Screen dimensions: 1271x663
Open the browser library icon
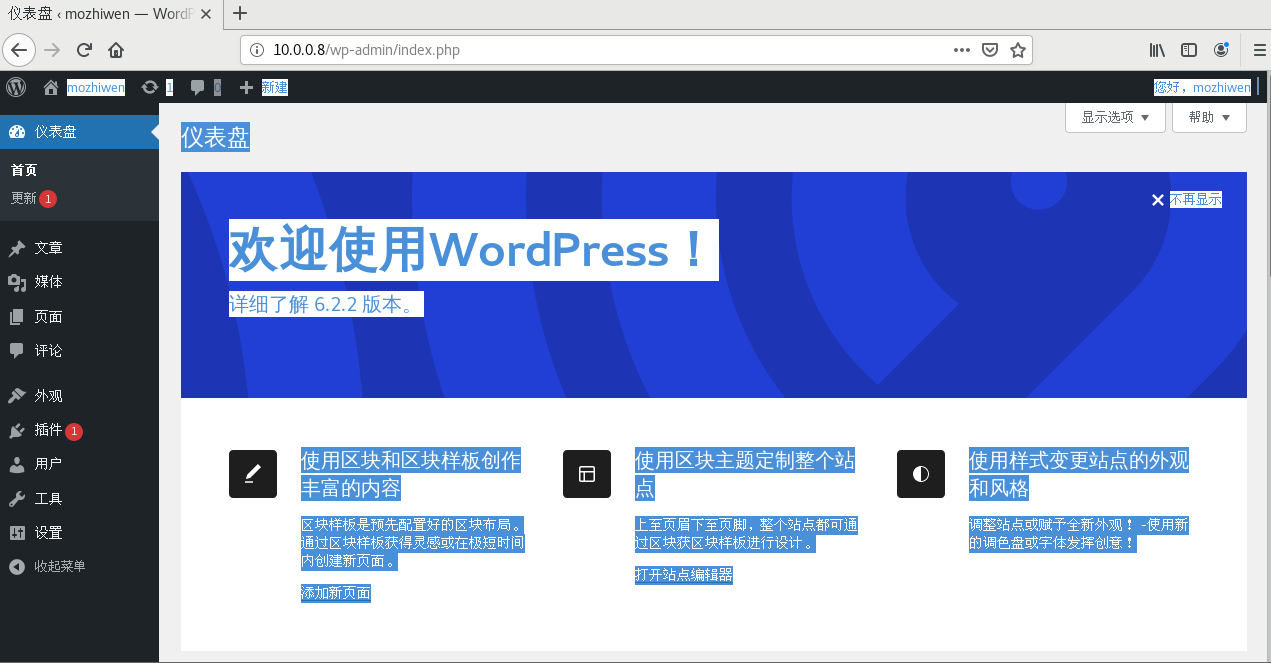tap(1157, 50)
